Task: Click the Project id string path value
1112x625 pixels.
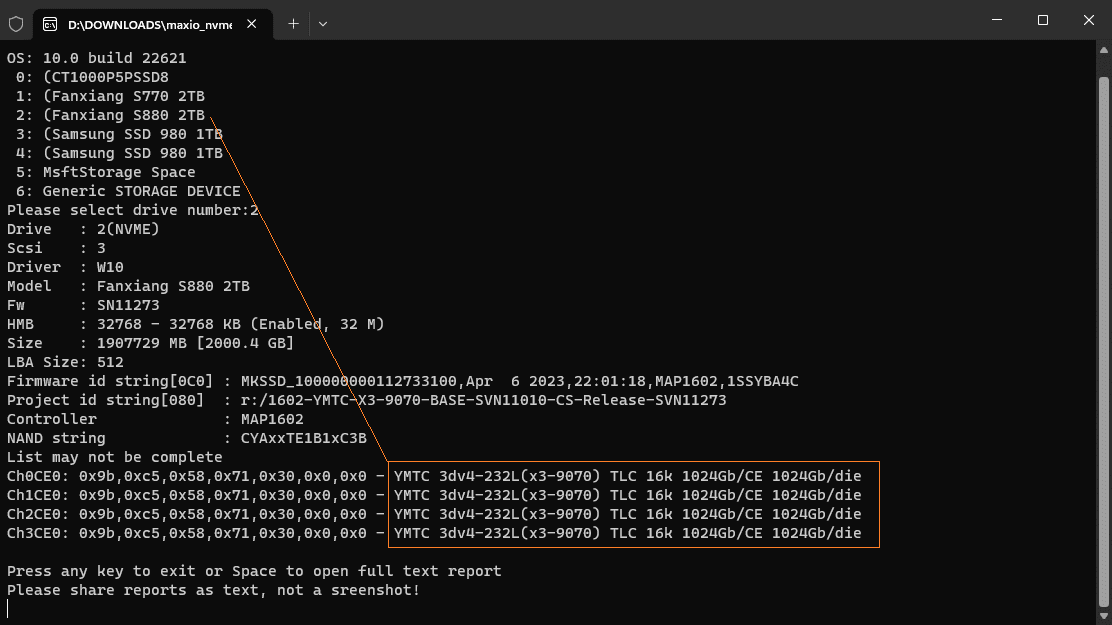Action: (x=484, y=401)
